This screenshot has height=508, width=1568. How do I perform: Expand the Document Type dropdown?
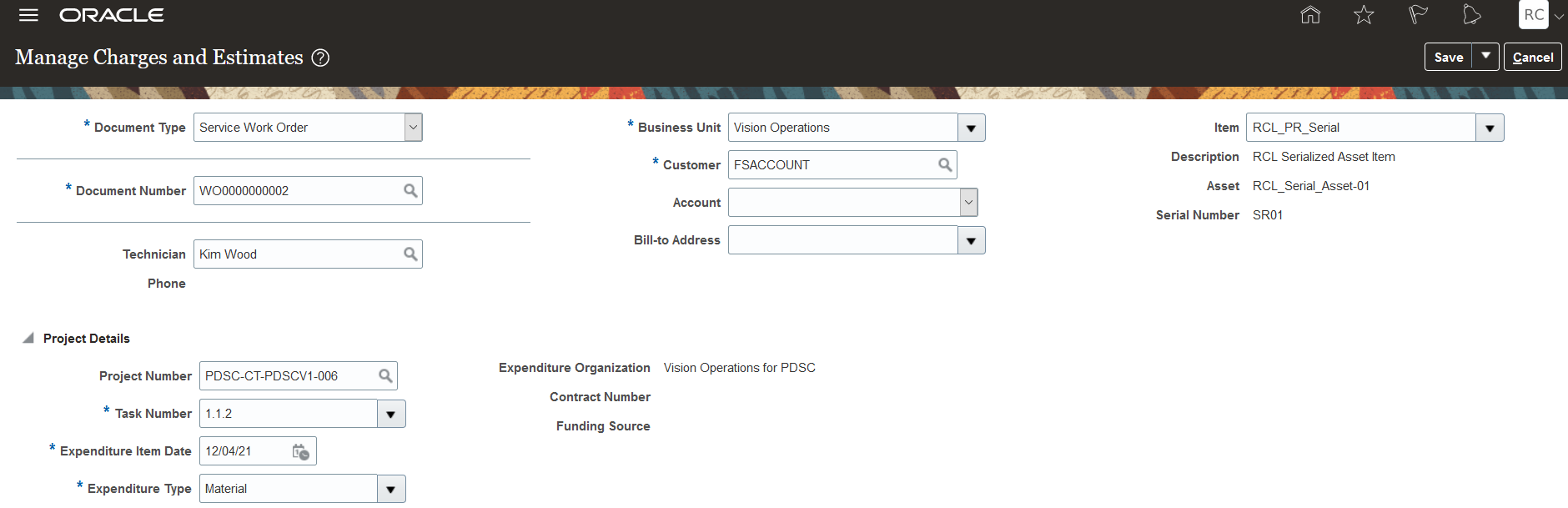coord(413,128)
